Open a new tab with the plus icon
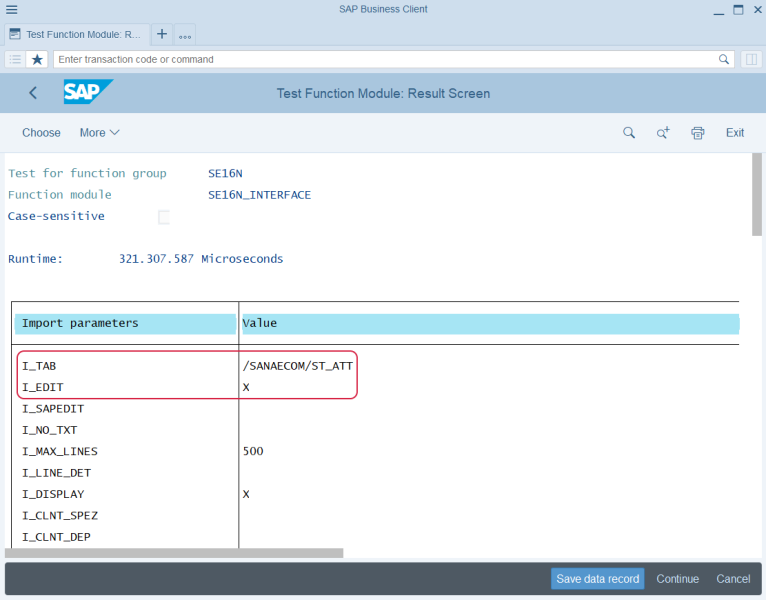The height and width of the screenshot is (600, 766). click(x=162, y=34)
